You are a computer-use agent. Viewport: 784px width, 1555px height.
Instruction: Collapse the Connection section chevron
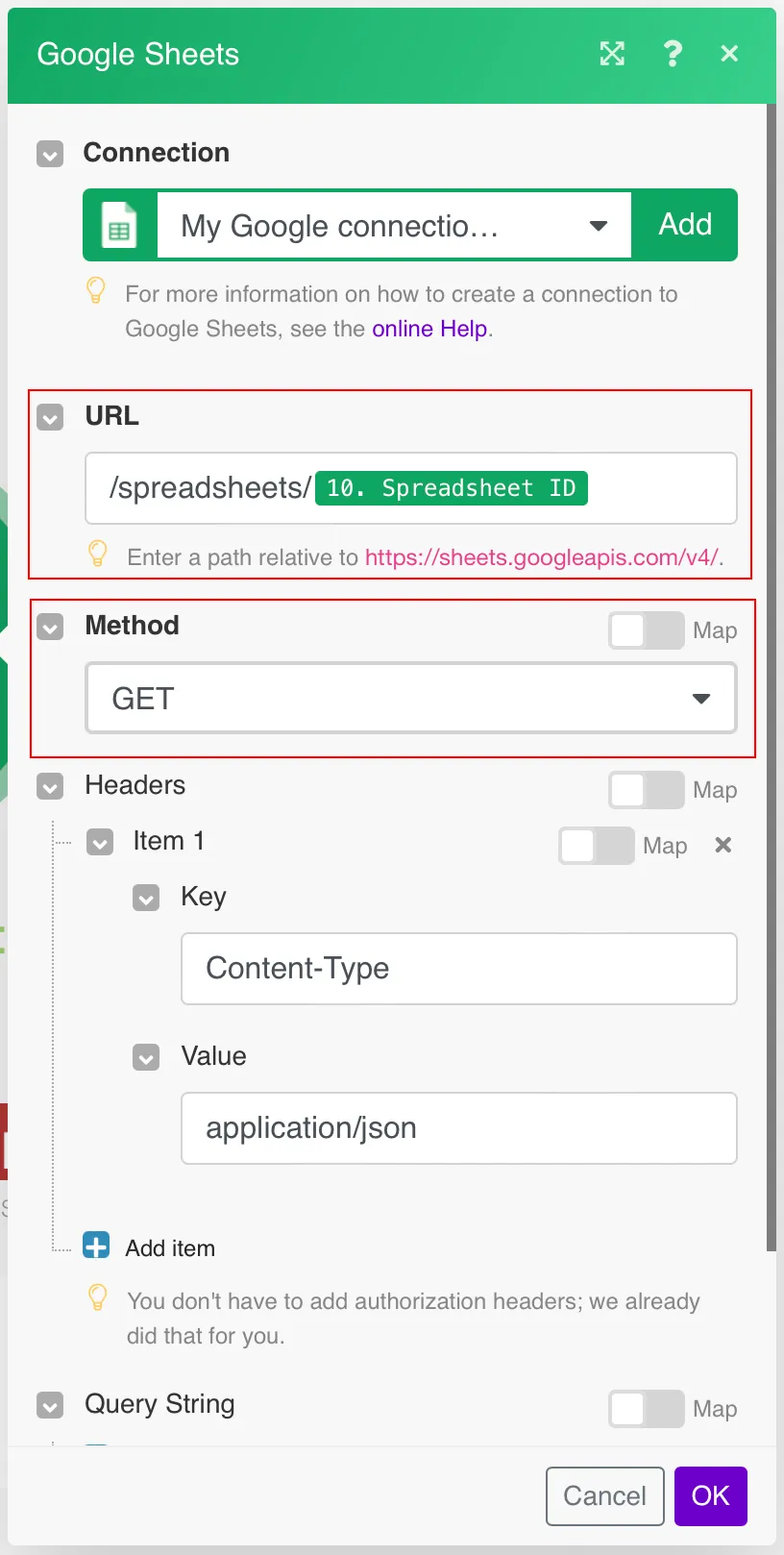(50, 154)
